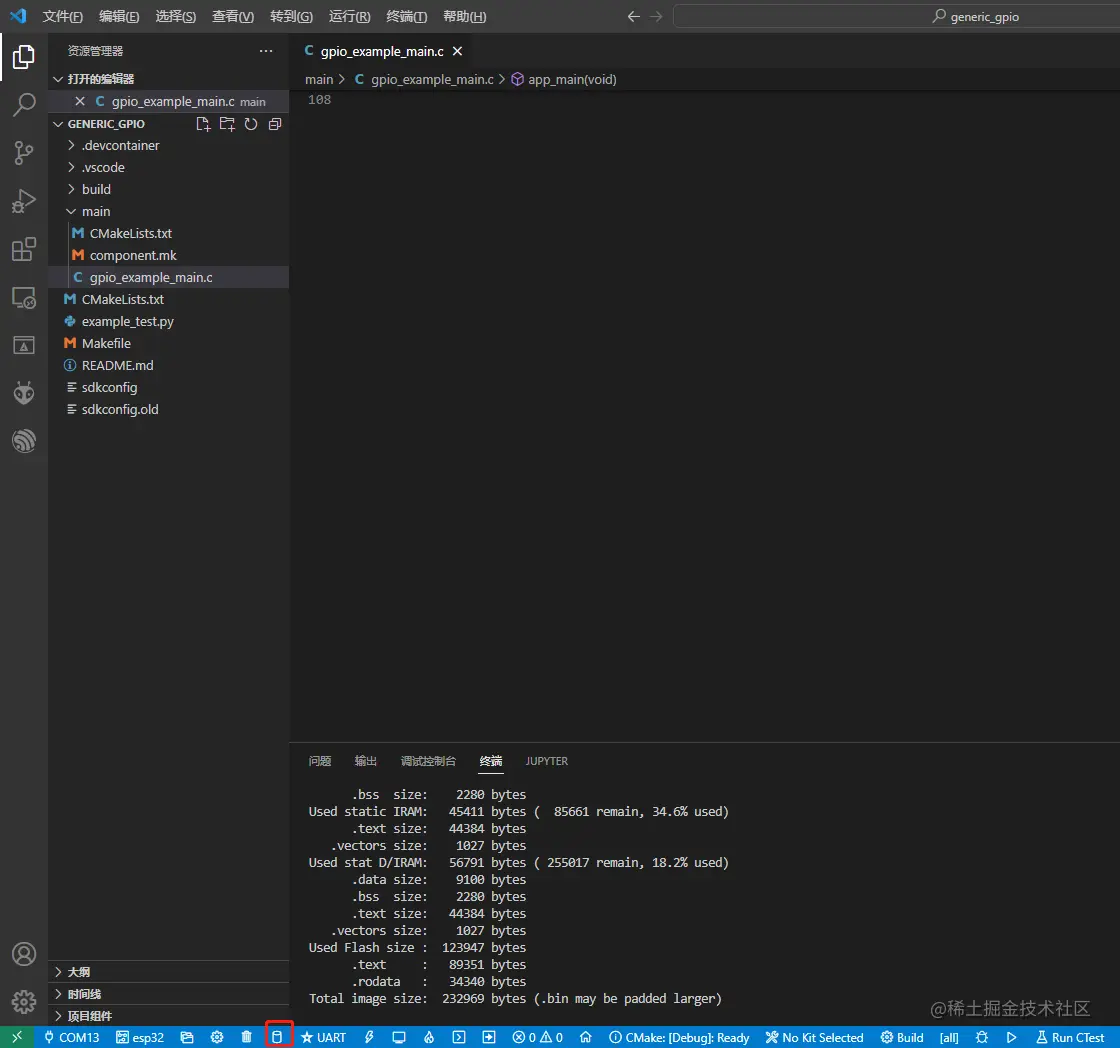This screenshot has width=1120, height=1048.
Task: Switch to the JUPYTER panel tab
Action: 546,761
